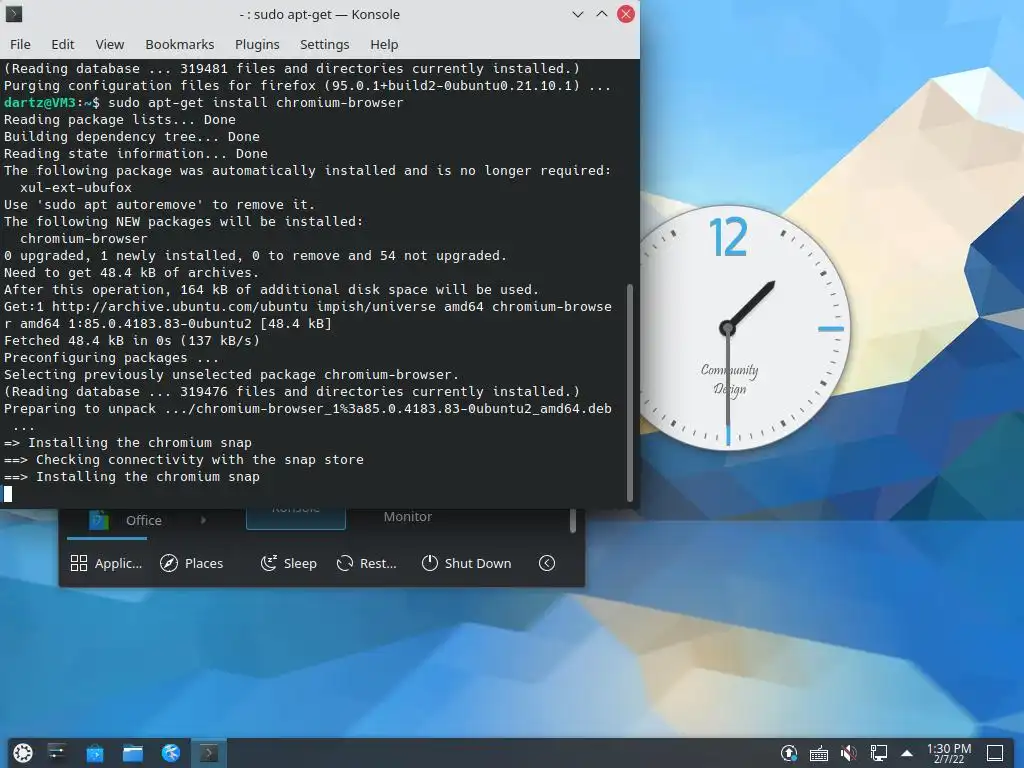Click the terminal cursor block at prompt
Image resolution: width=1024 pixels, height=768 pixels.
click(8, 494)
